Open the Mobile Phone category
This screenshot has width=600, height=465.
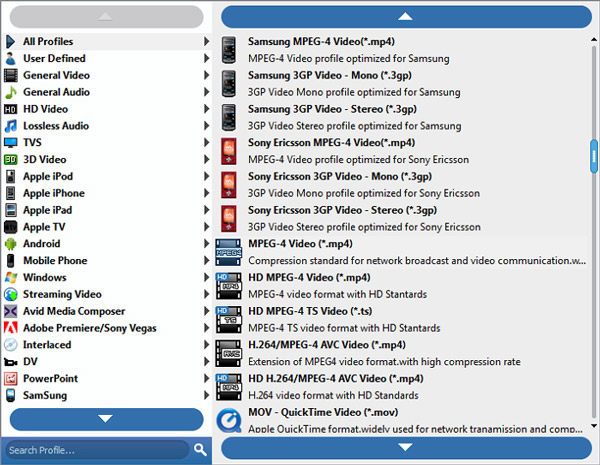coord(107,260)
